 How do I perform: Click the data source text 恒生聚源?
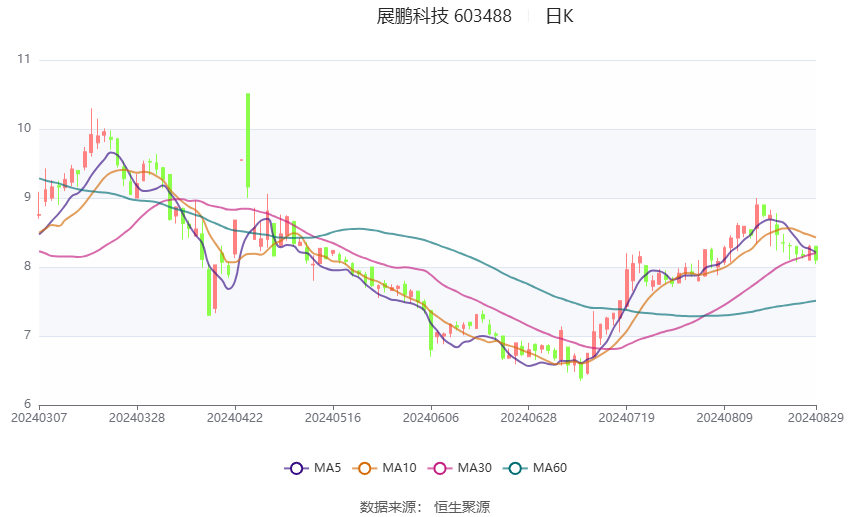pos(462,507)
